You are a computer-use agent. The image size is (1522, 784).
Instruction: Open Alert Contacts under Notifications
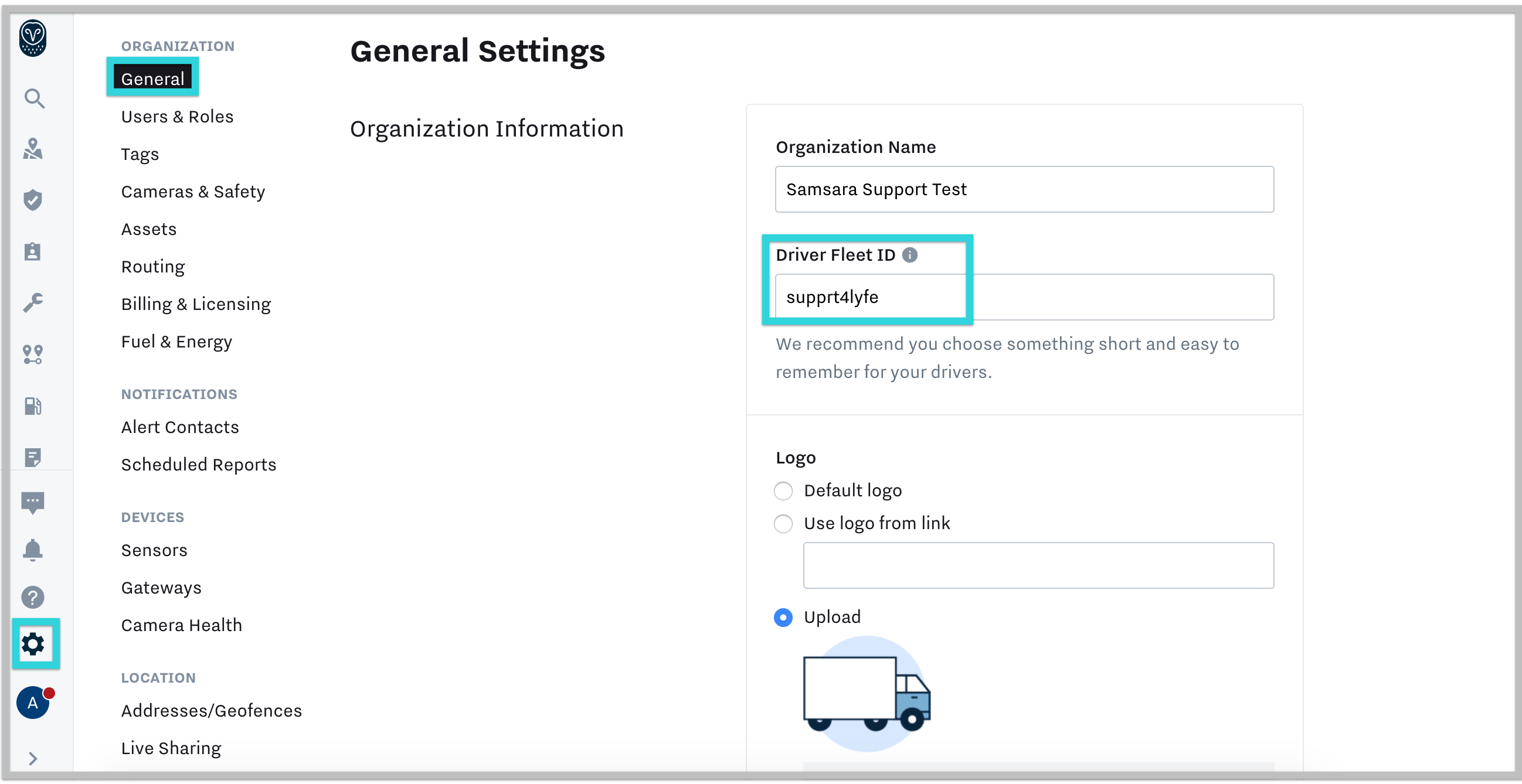[x=179, y=427]
